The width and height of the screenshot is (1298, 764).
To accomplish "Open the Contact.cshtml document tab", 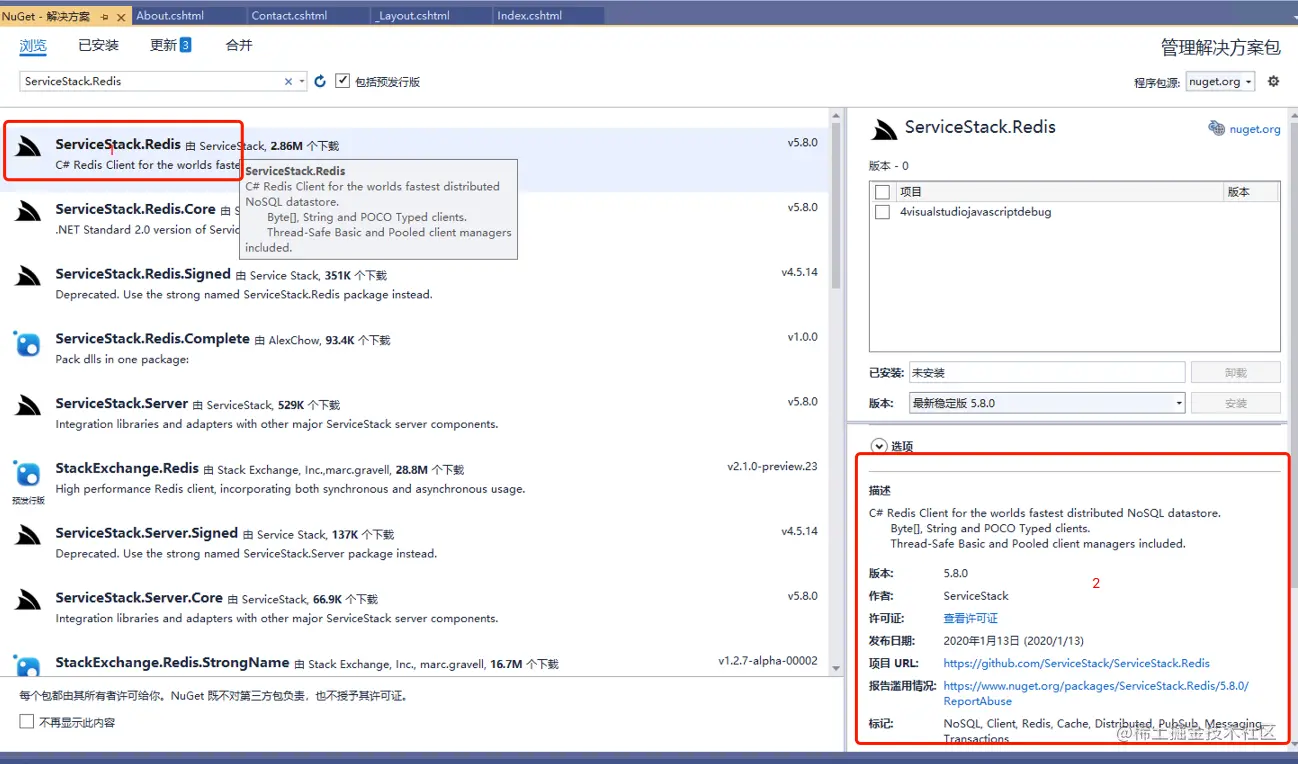I will 309,16.
